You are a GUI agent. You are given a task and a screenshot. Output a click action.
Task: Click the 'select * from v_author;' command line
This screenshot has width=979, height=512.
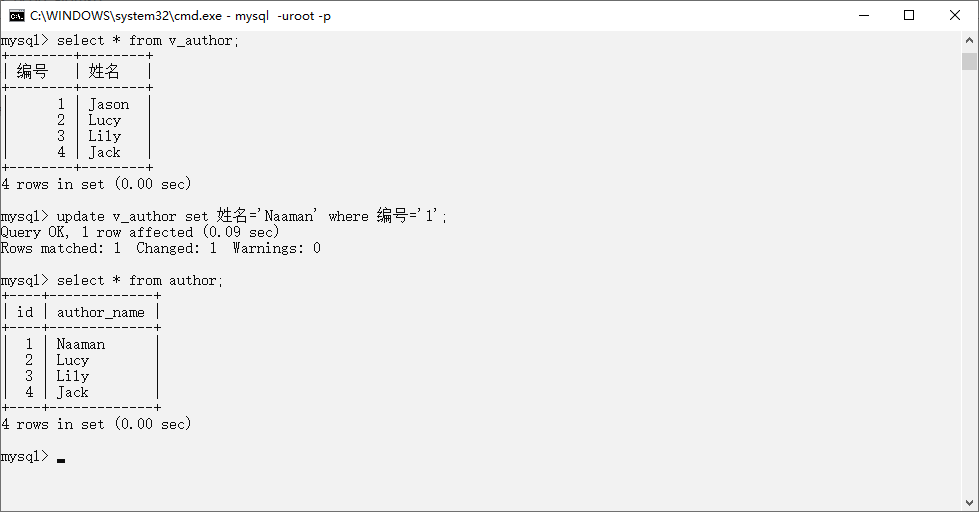click(120, 41)
